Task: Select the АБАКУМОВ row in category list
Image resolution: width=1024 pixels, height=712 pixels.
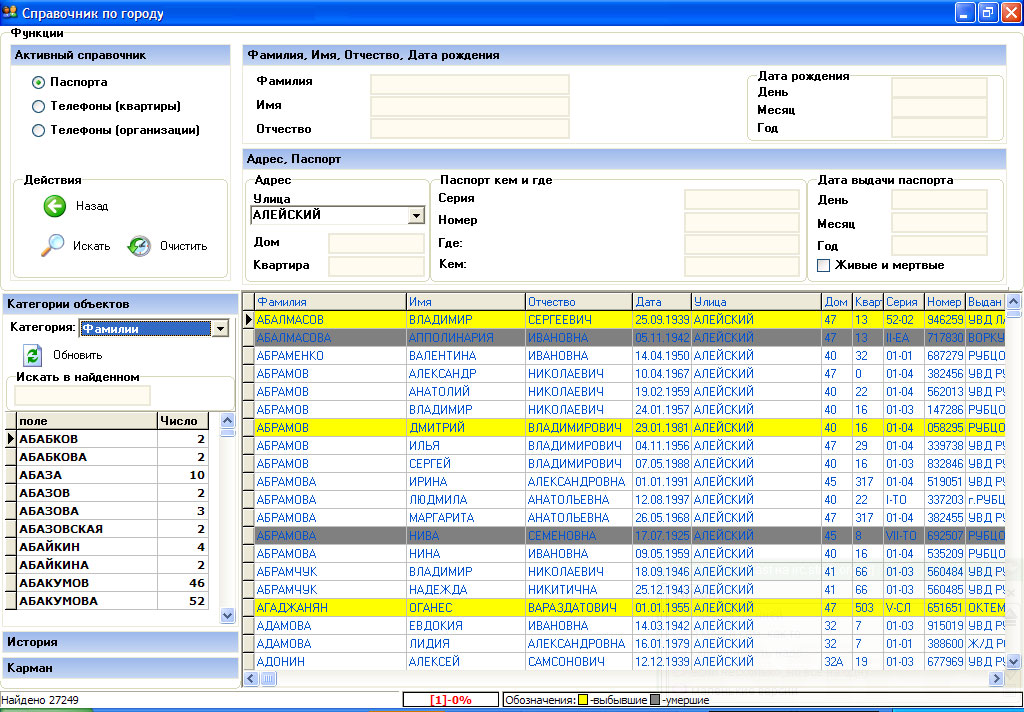Action: [54, 583]
